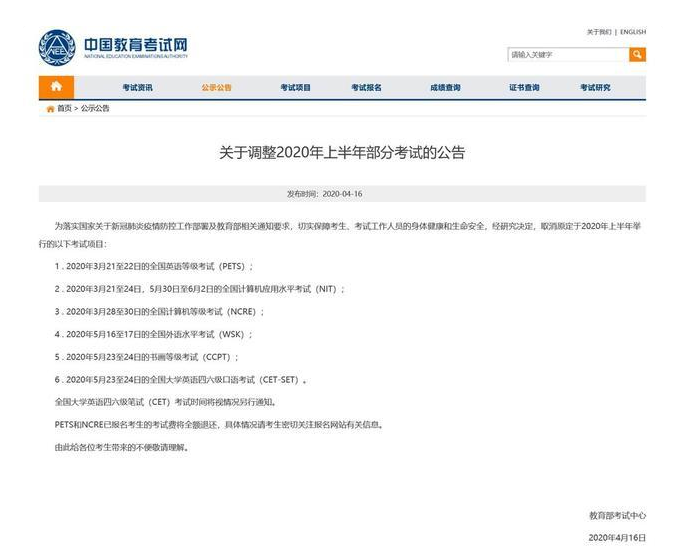Click list item 2 about NIT exam
The image size is (677, 551).
200,289
